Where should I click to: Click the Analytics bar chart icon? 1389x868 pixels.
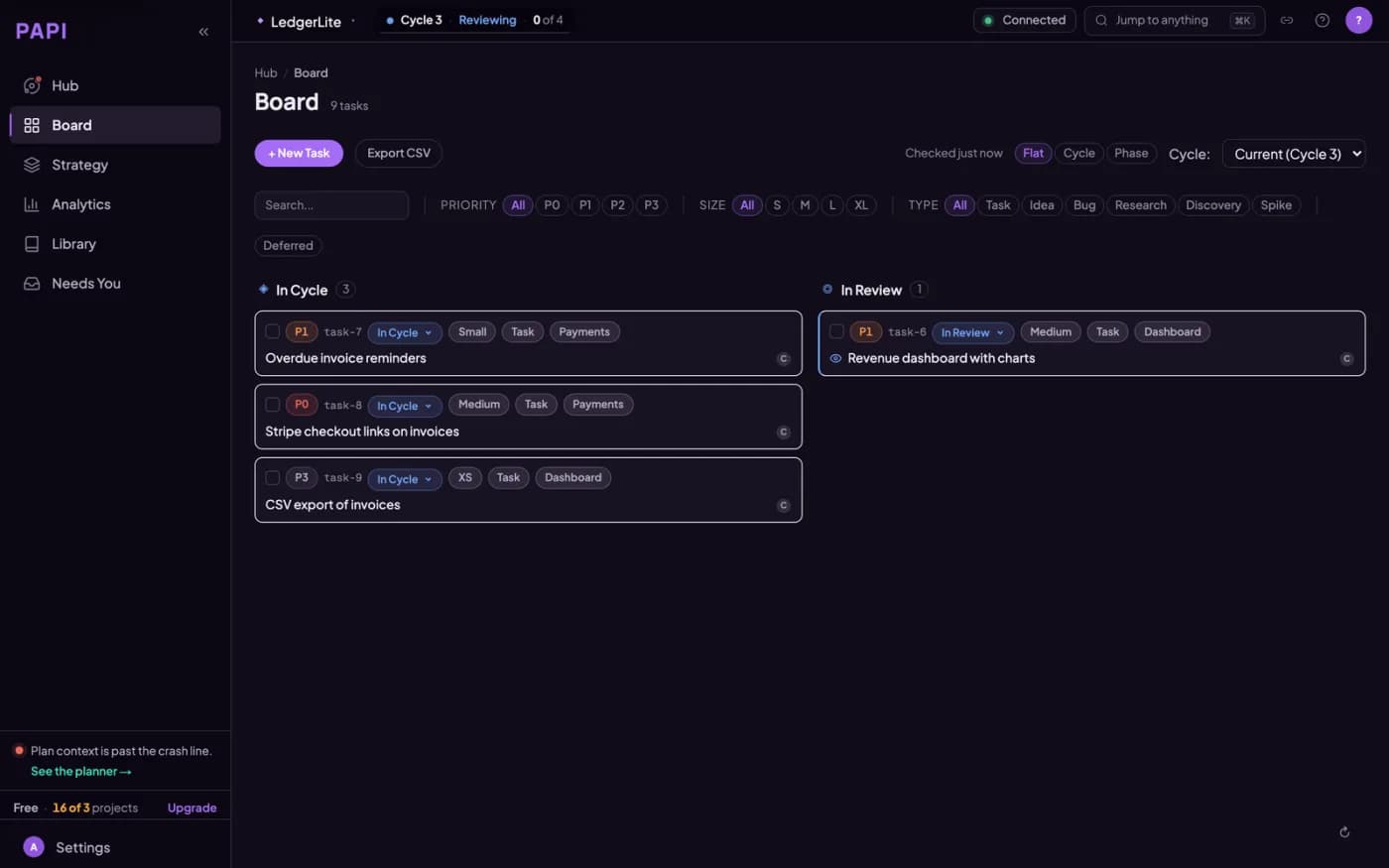(x=32, y=204)
